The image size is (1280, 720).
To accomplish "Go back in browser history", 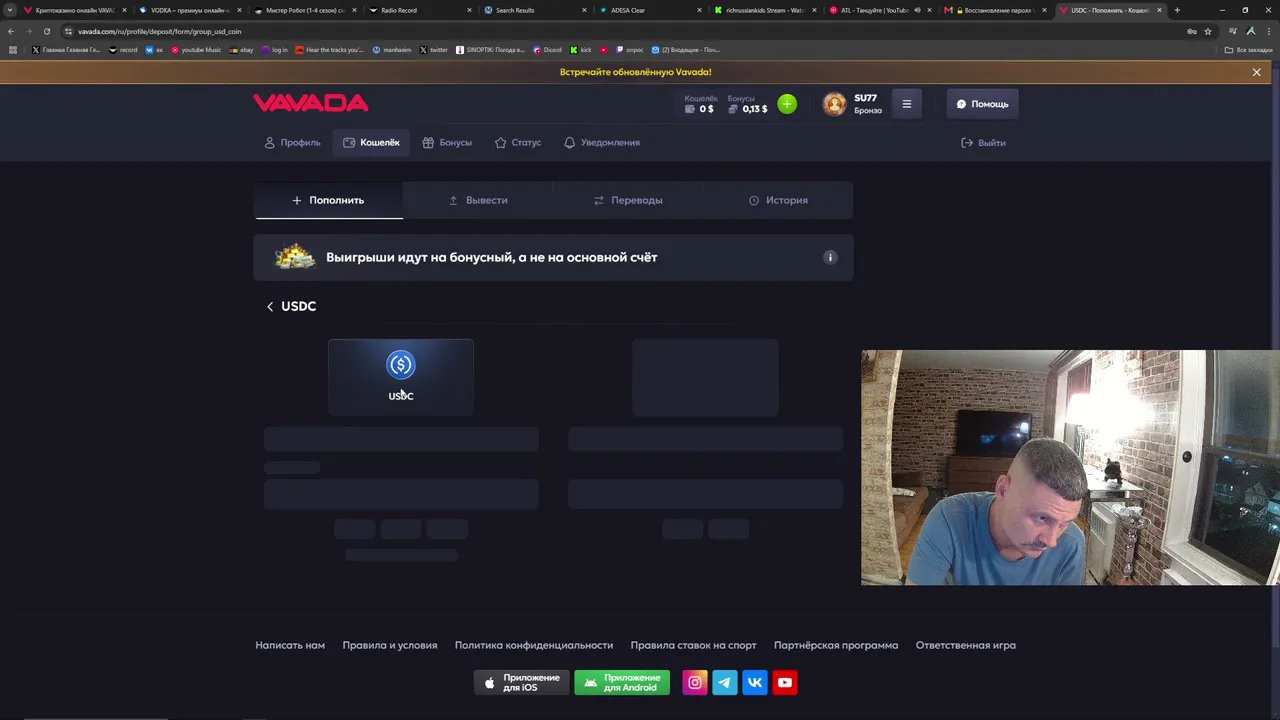I will [11, 31].
